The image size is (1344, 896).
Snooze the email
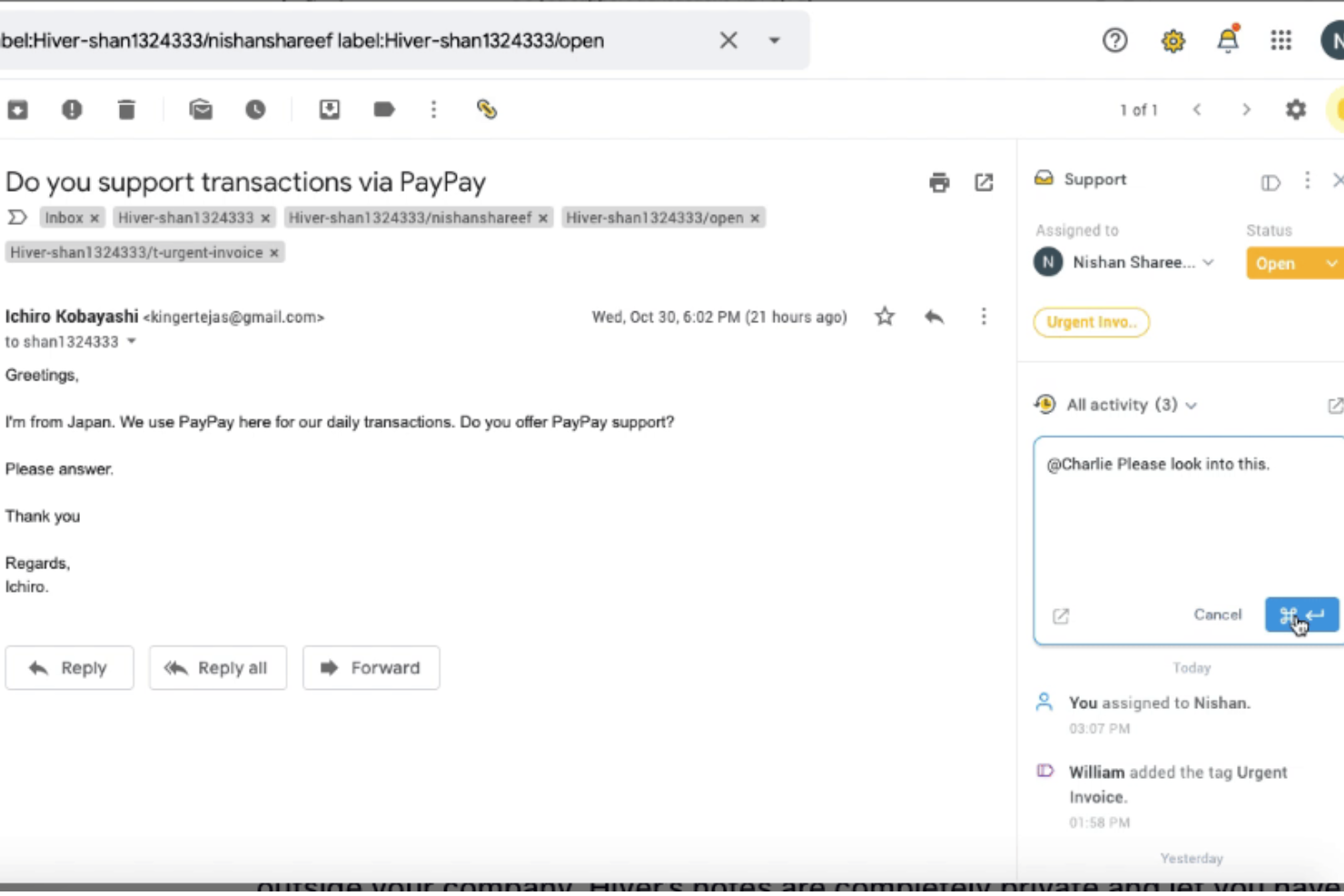point(255,109)
